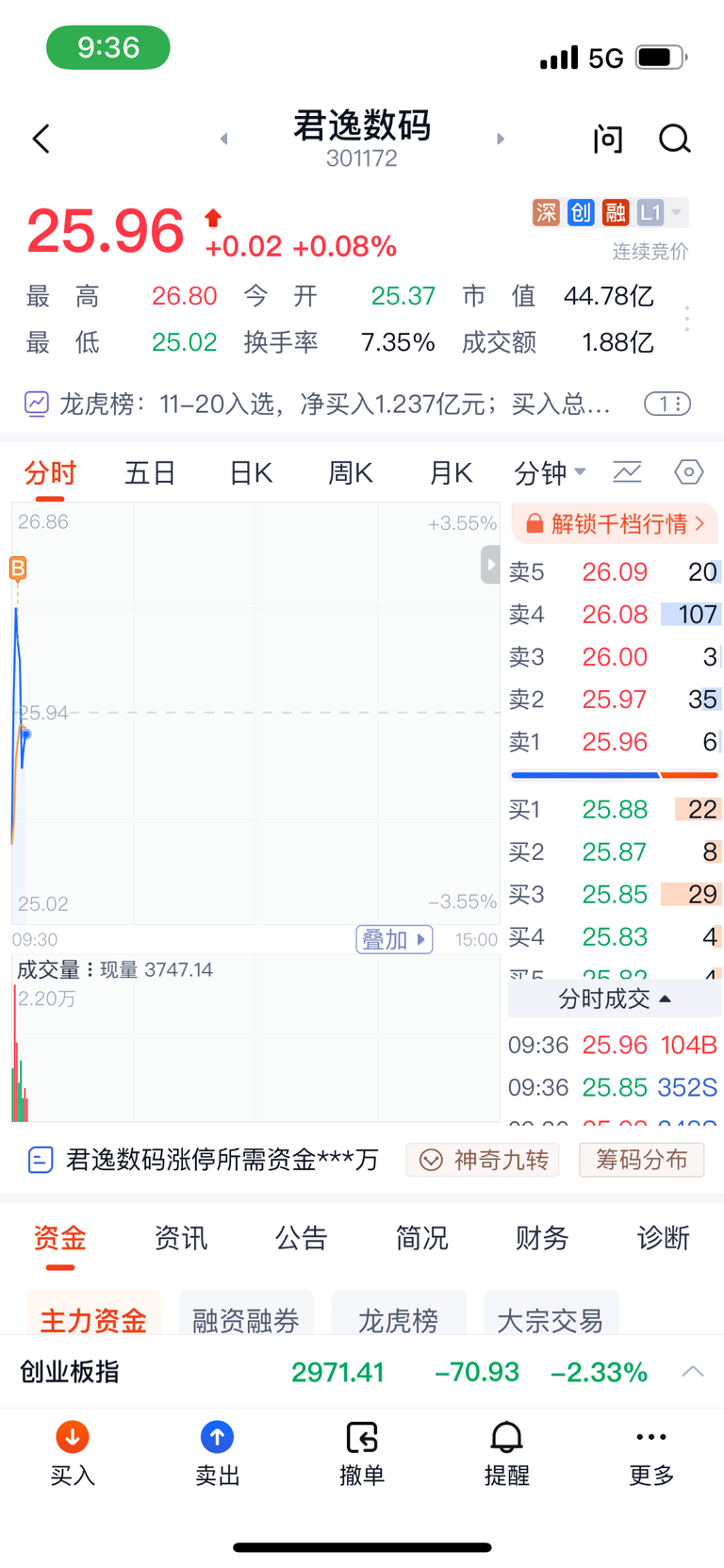Open the 更多 more options menu
This screenshot has height=1568, width=724.
[651, 1452]
